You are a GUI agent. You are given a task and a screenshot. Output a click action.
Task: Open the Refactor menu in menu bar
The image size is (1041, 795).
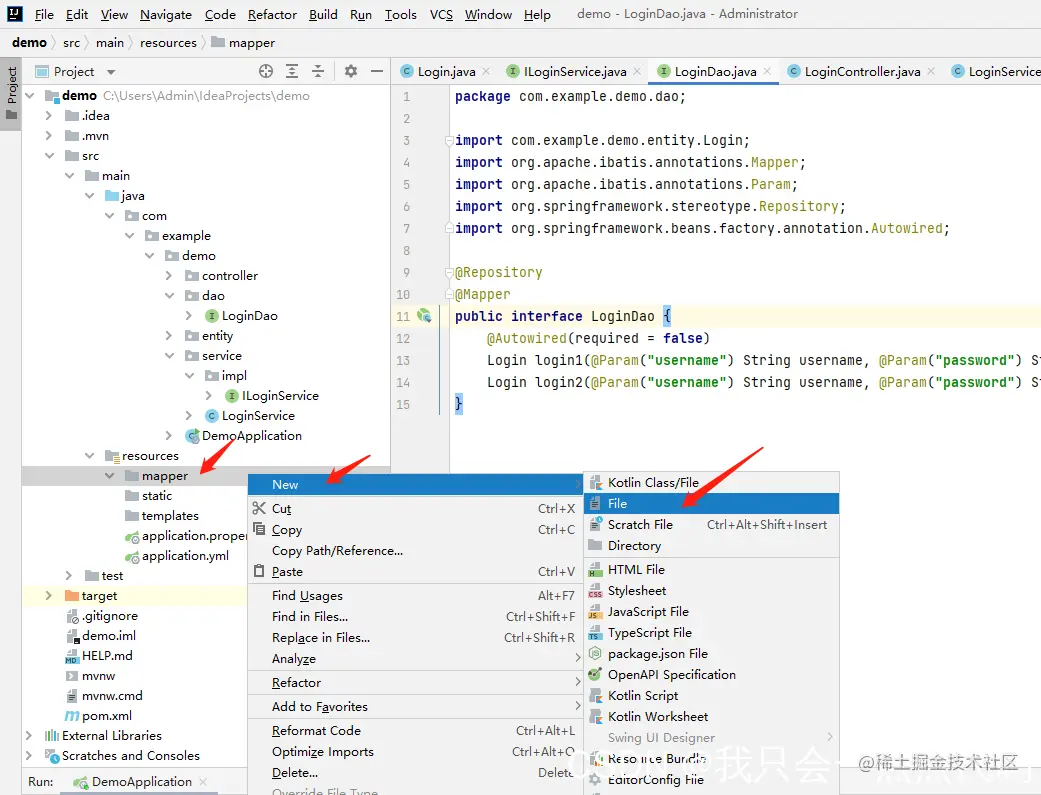272,14
